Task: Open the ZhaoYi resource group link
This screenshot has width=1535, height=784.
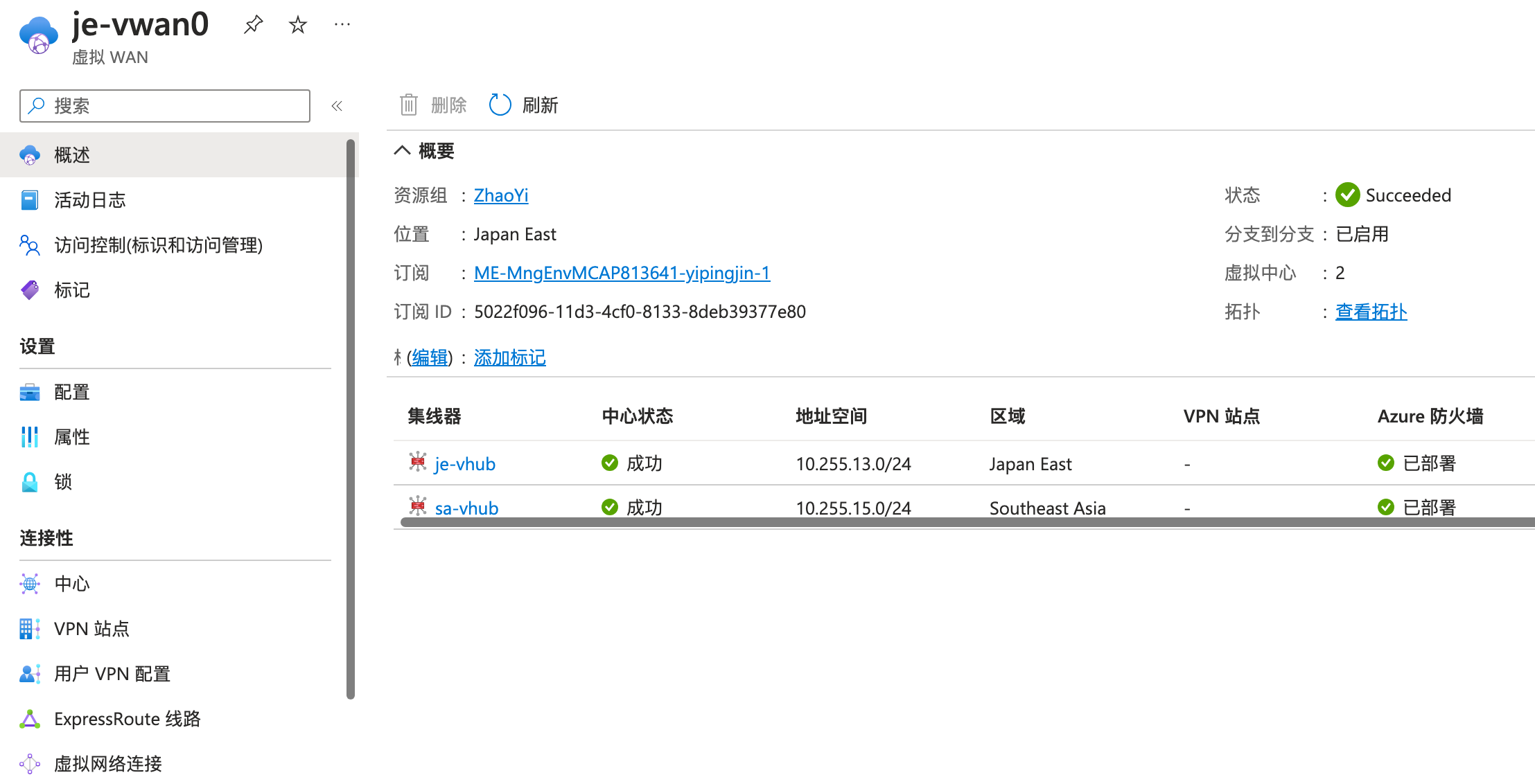Action: click(501, 195)
